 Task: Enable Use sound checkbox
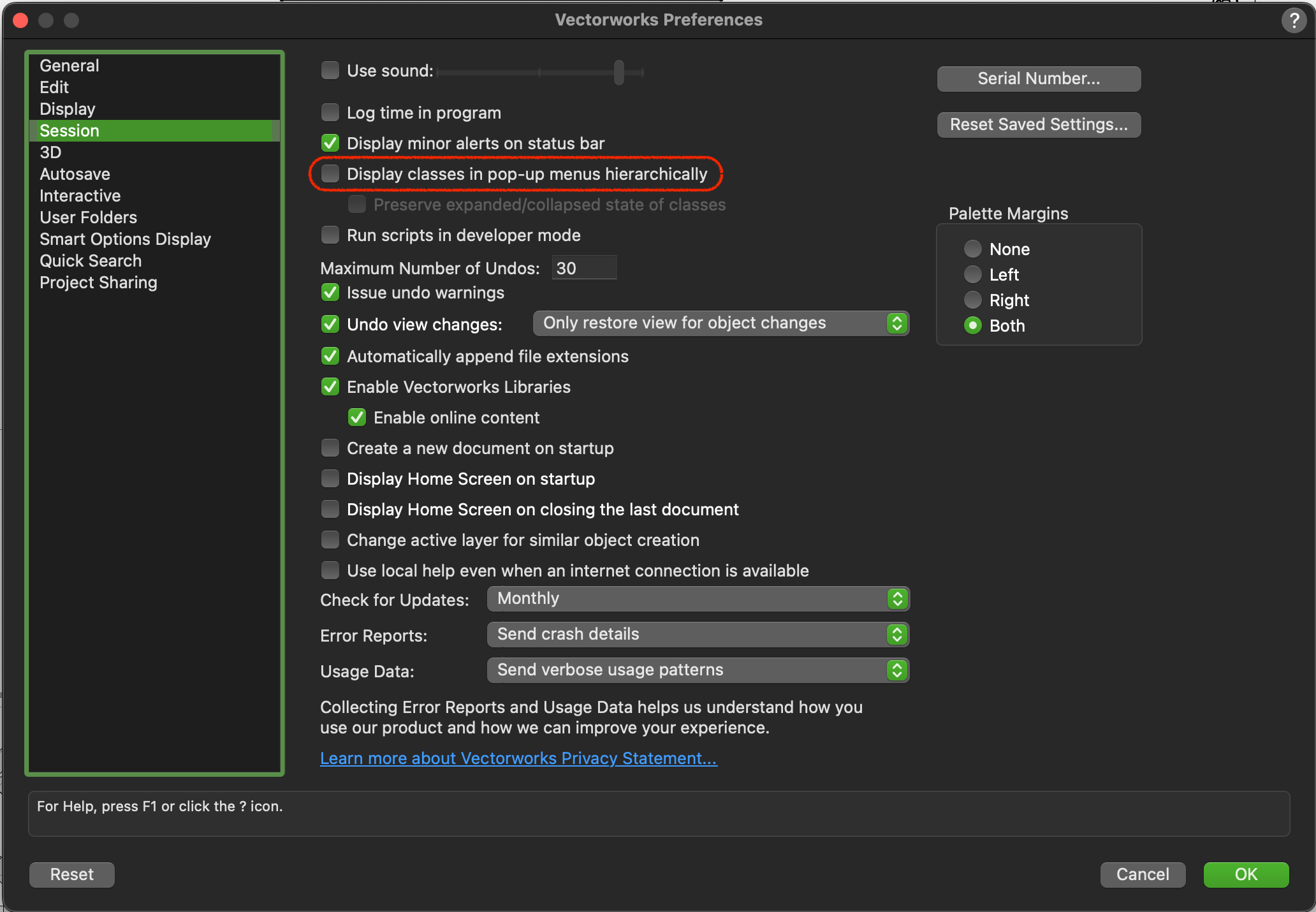pos(330,70)
